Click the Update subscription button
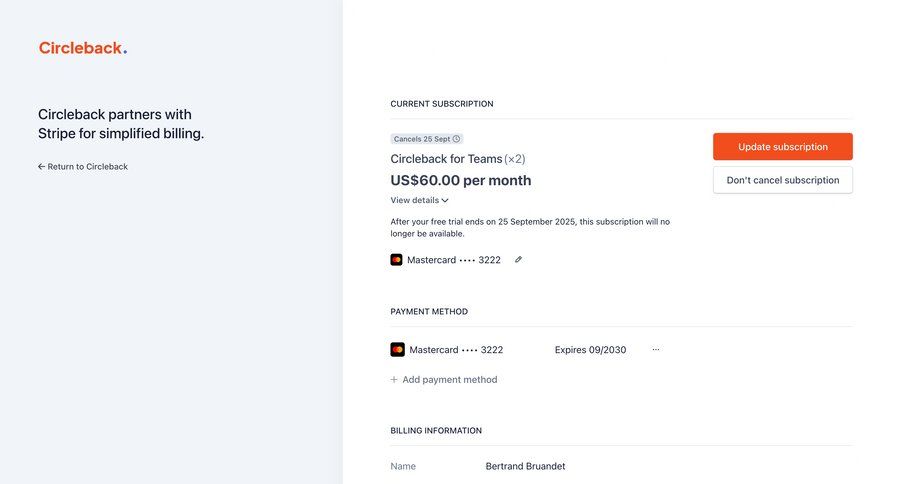 (782, 147)
